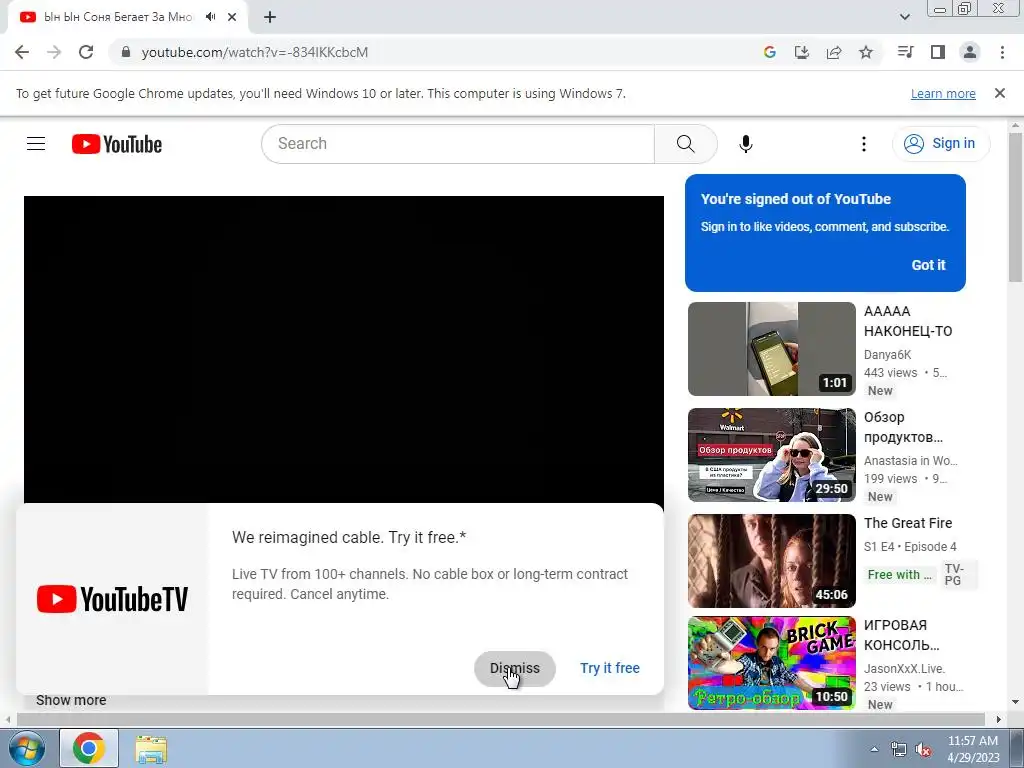Open thumbnail of Обзор продуктов video
This screenshot has width=1024, height=768.
[x=771, y=455]
